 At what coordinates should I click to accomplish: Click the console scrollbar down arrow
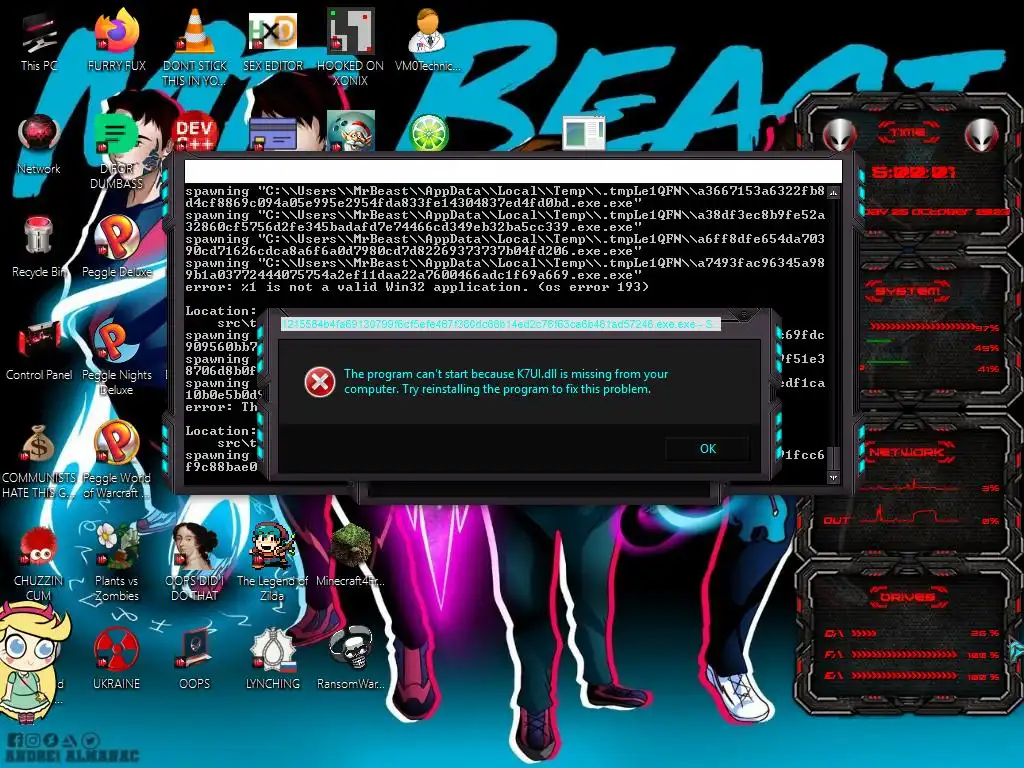[x=833, y=477]
